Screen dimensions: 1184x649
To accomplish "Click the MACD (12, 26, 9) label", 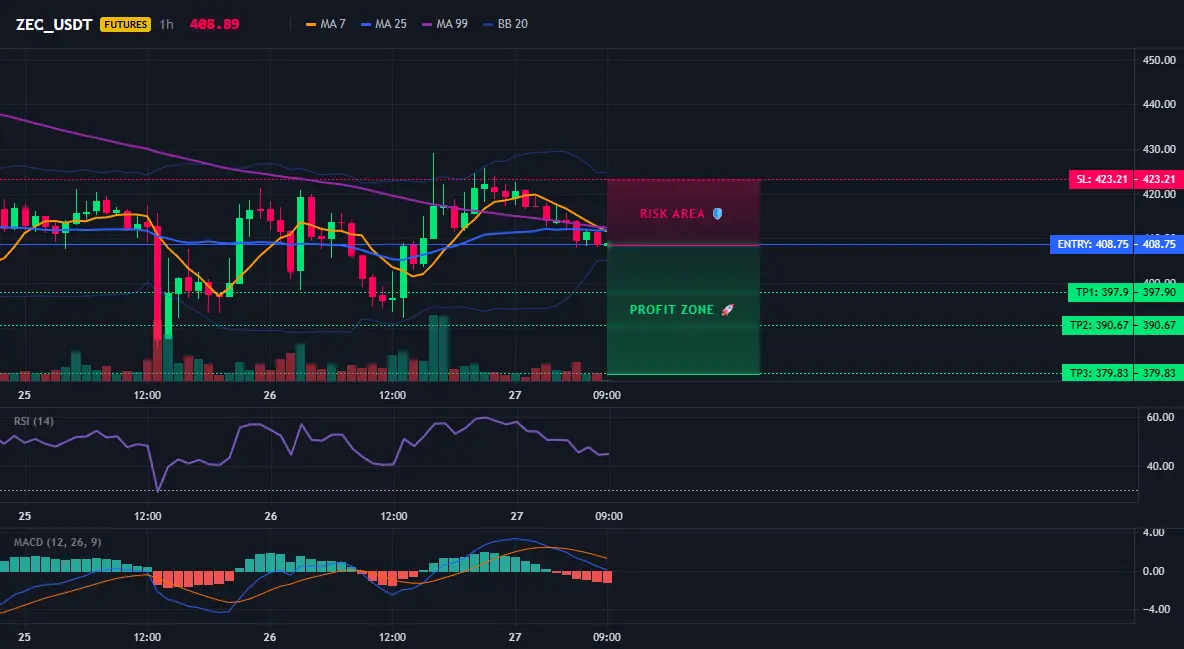I will pos(57,542).
